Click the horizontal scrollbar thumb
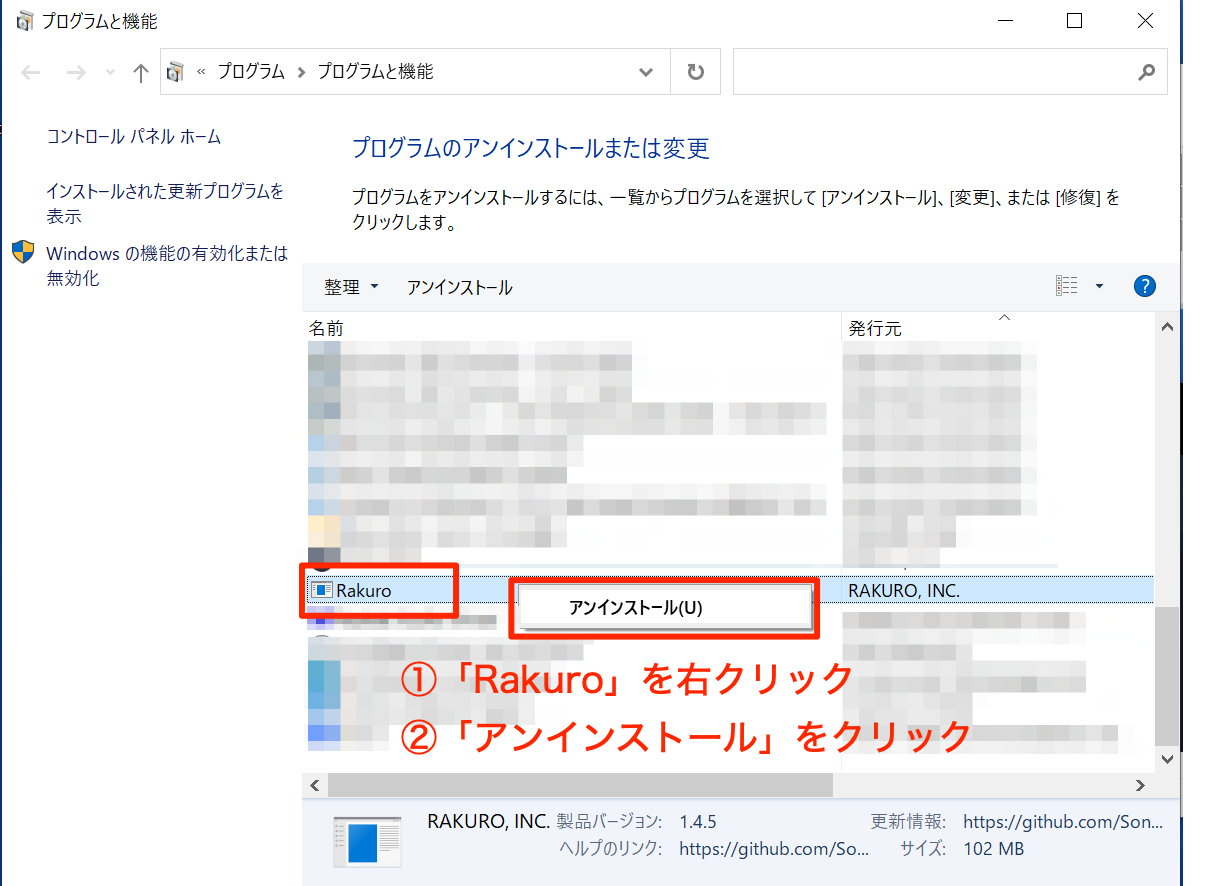 click(580, 784)
